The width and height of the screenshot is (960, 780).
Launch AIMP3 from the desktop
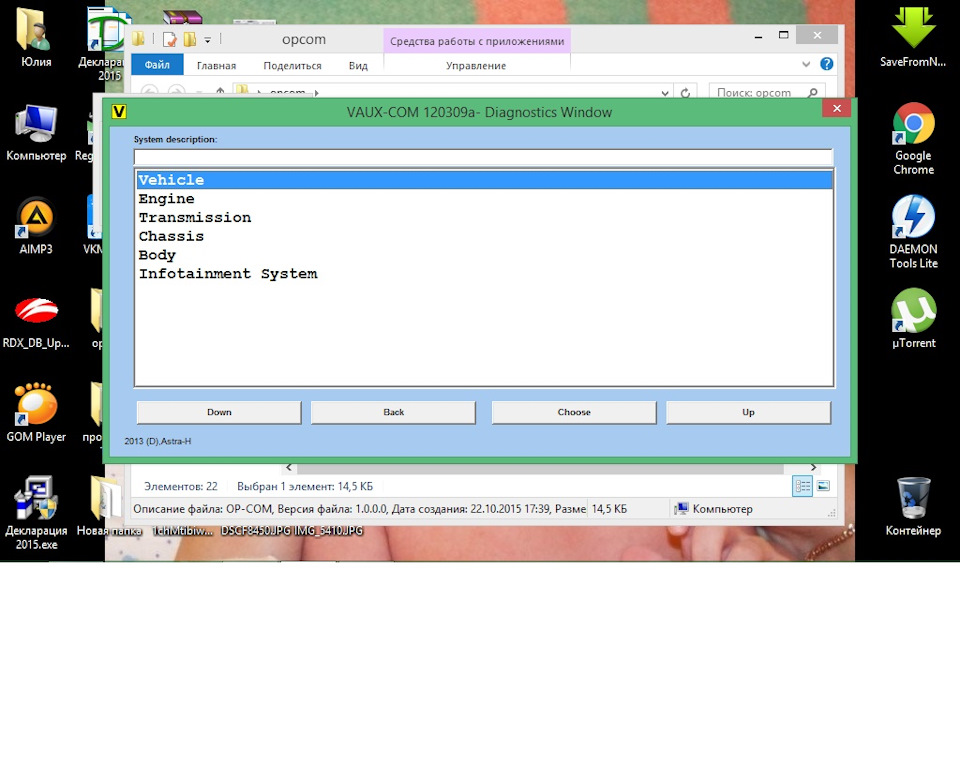tap(36, 225)
